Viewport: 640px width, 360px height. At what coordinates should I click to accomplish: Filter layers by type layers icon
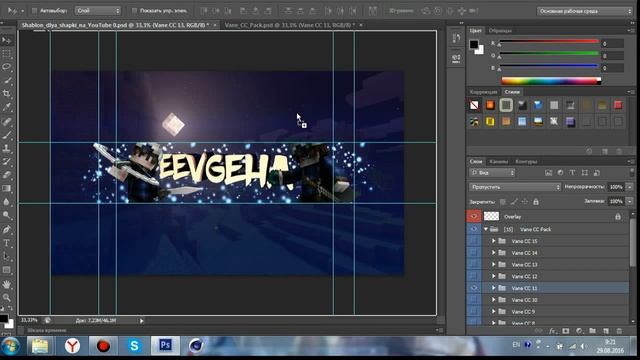point(573,173)
